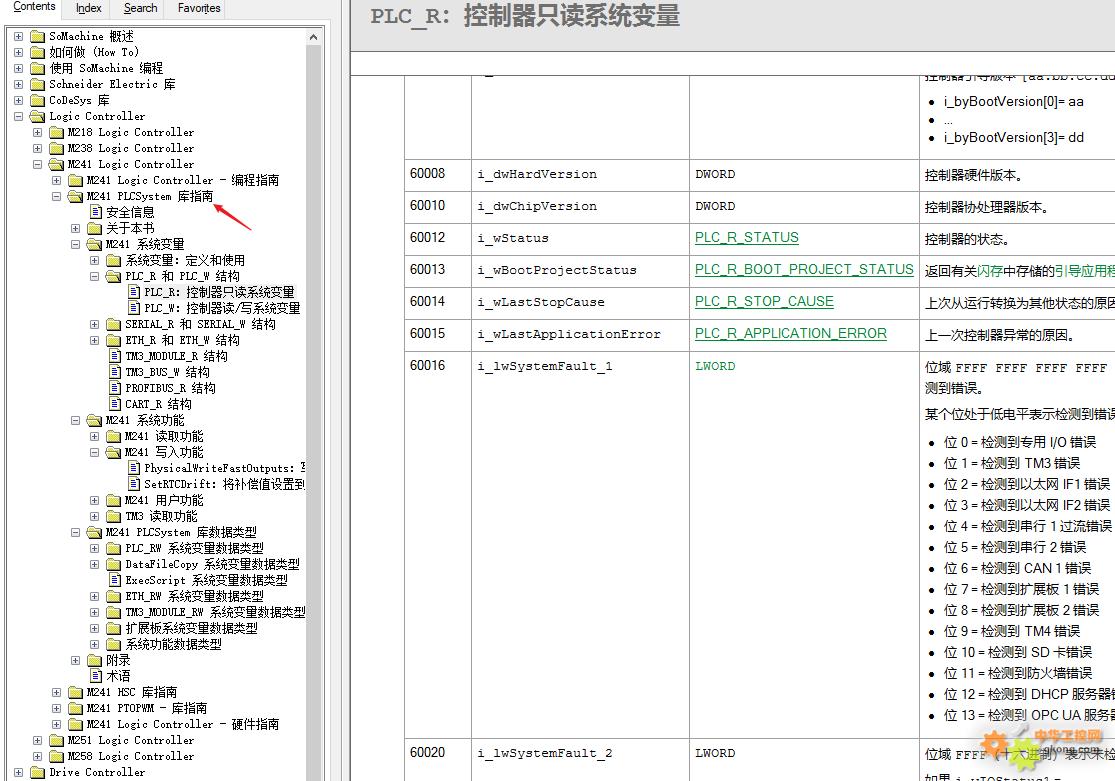Select the Drive Controller tree item

coord(97,772)
